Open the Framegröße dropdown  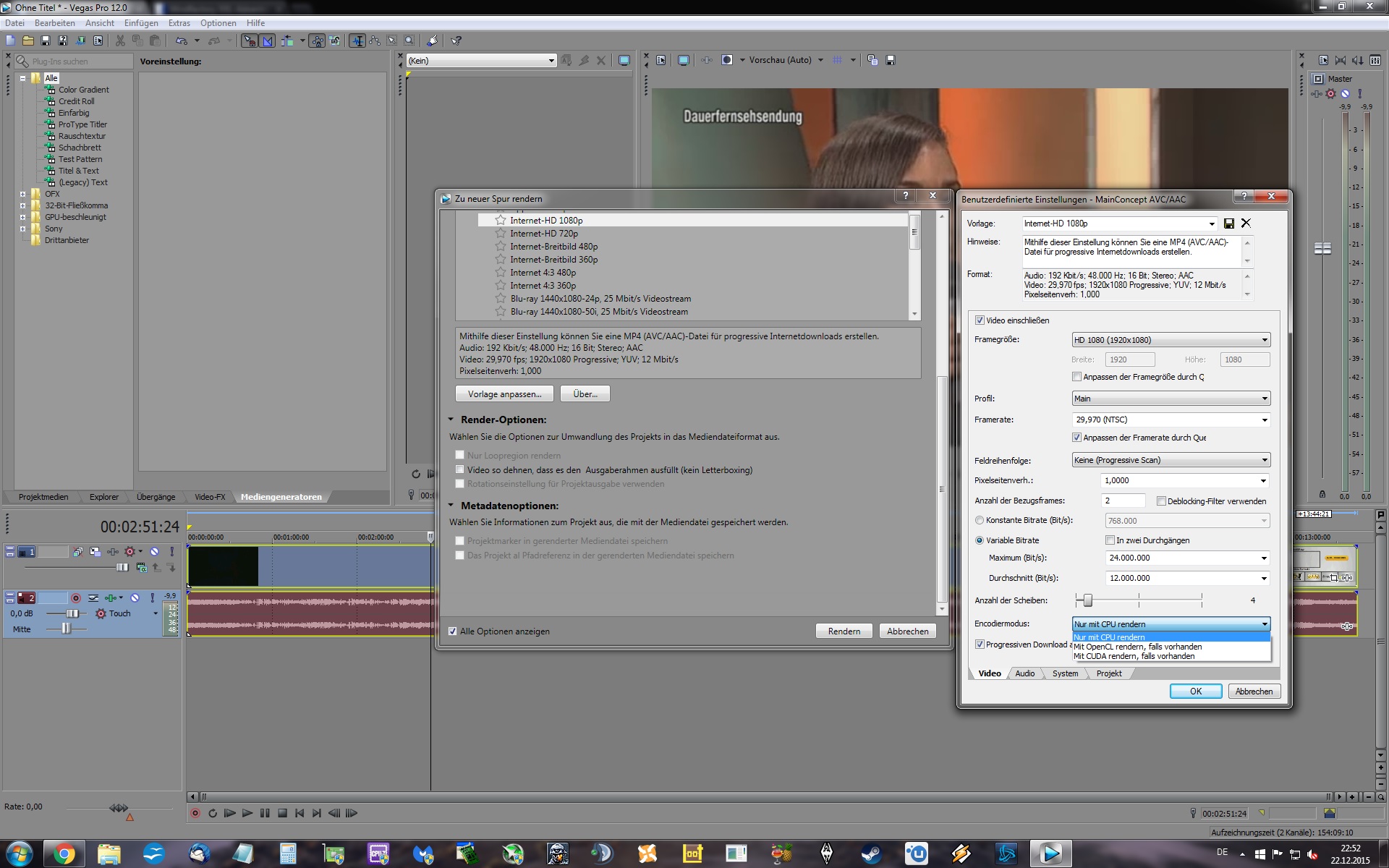click(x=1171, y=340)
